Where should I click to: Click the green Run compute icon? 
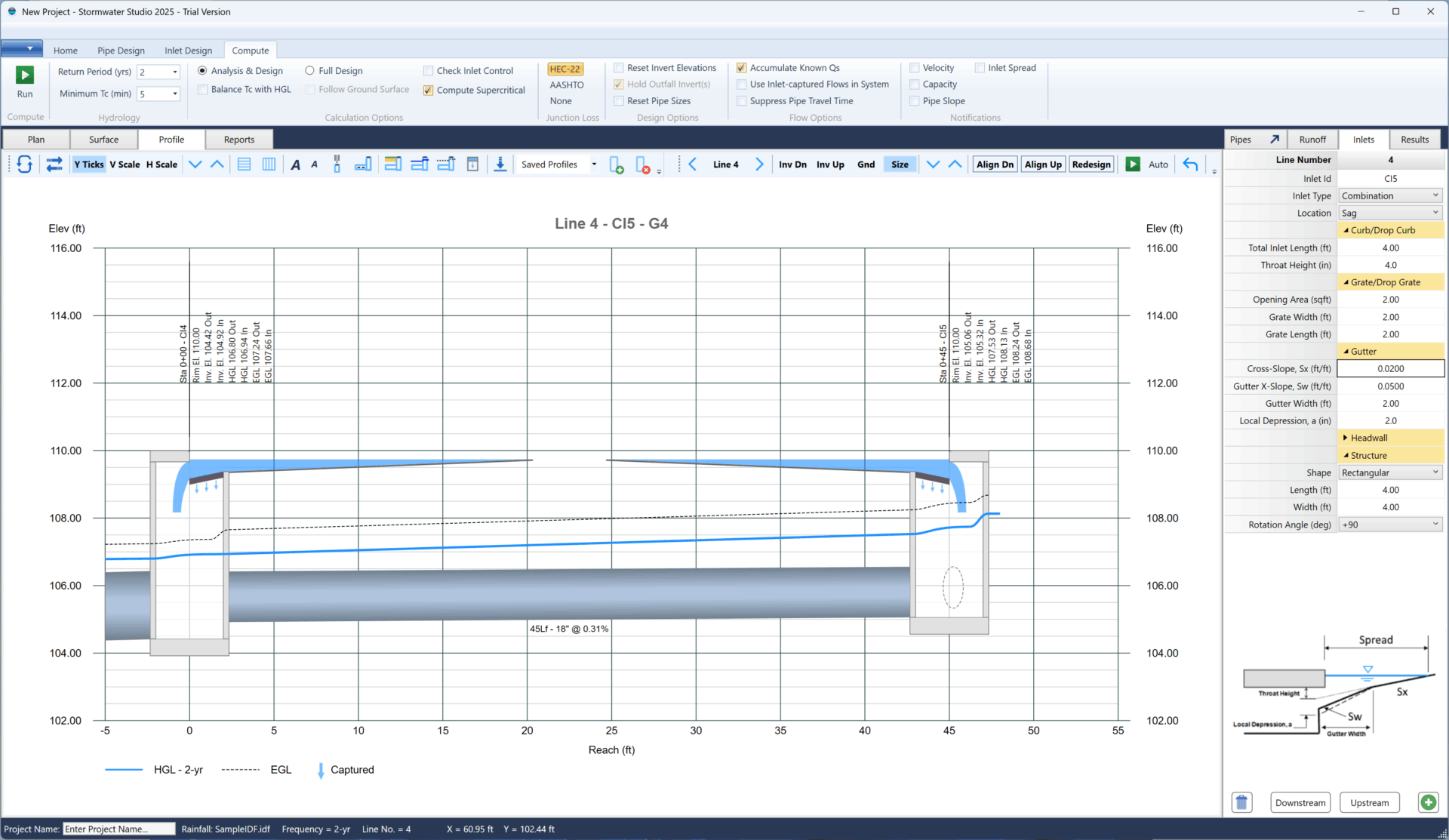pos(25,75)
